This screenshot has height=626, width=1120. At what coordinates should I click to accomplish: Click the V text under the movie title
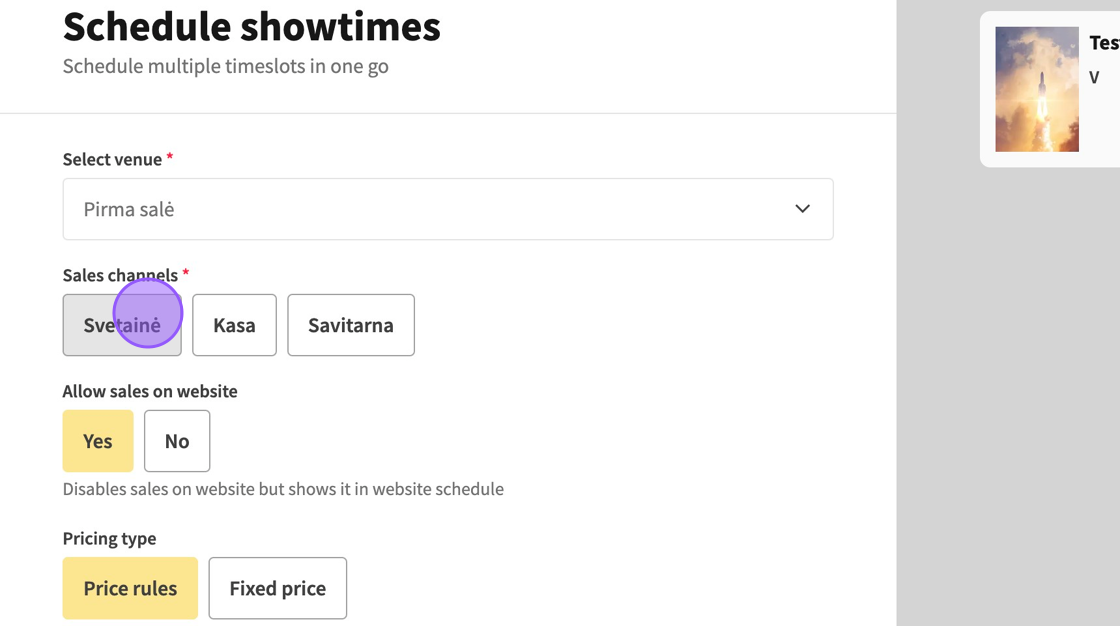coord(1094,78)
